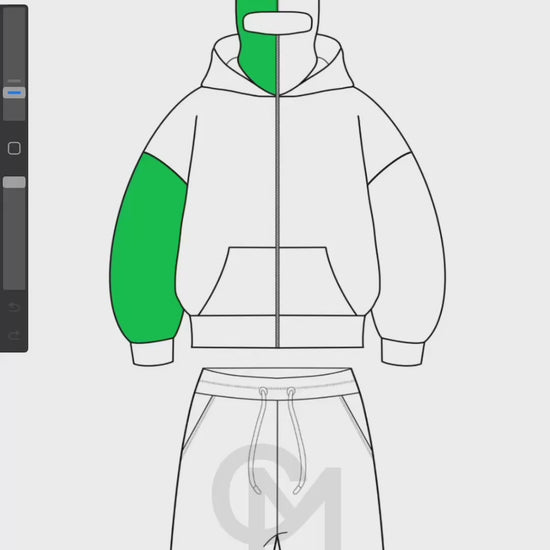This screenshot has width=550, height=550.
Task: Click the redo arrow in sidebar
Action: [14, 336]
